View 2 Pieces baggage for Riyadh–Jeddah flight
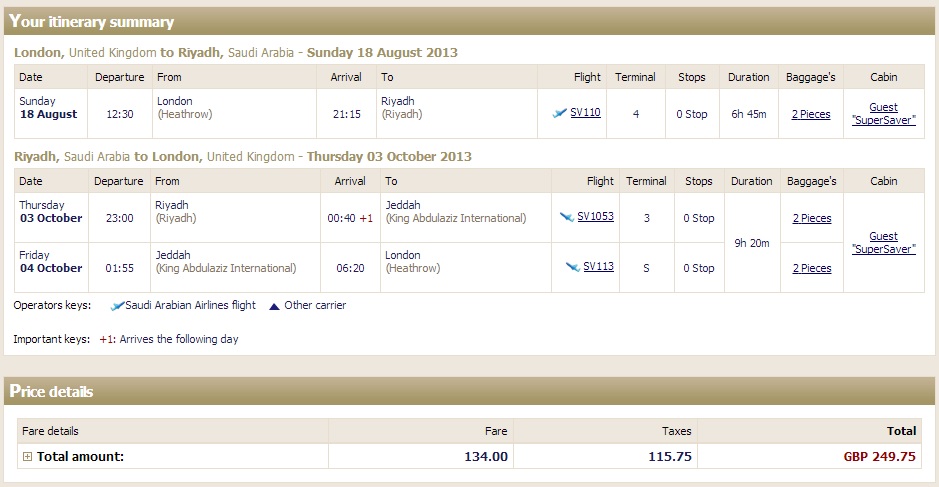The height and width of the screenshot is (487, 939). (x=811, y=218)
